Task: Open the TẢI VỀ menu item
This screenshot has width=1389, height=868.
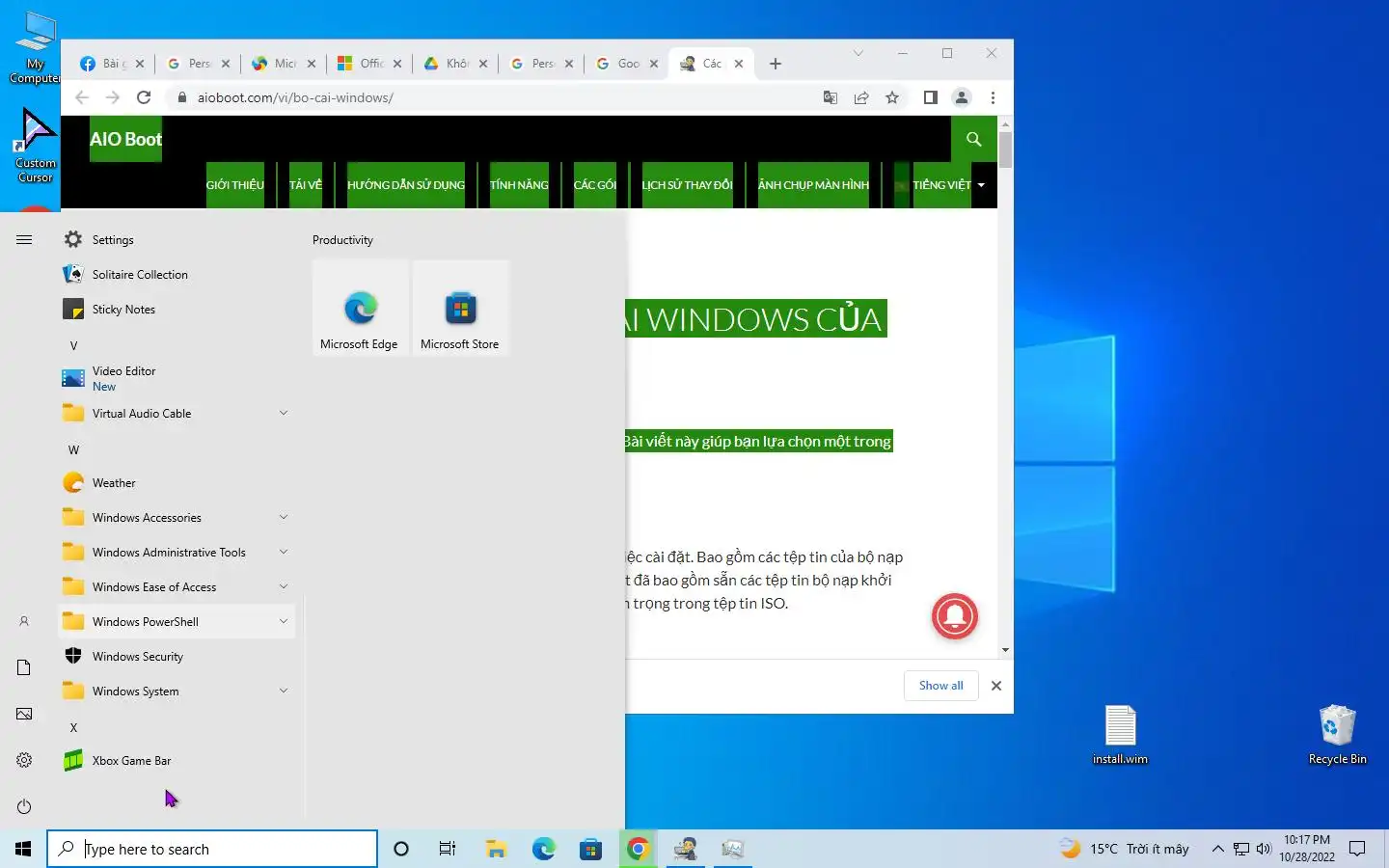Action: (306, 185)
